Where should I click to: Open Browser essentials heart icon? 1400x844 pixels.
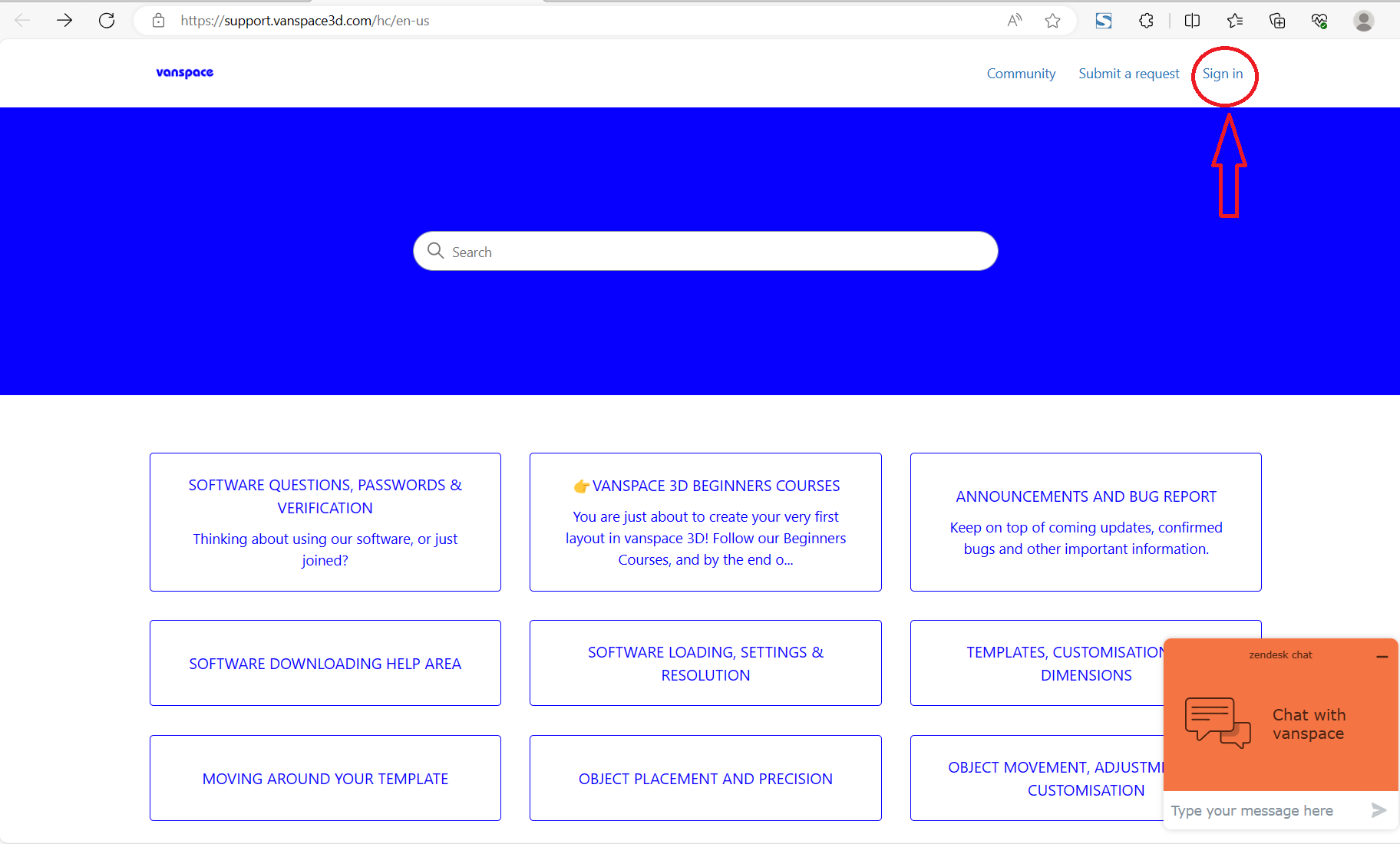[1319, 21]
